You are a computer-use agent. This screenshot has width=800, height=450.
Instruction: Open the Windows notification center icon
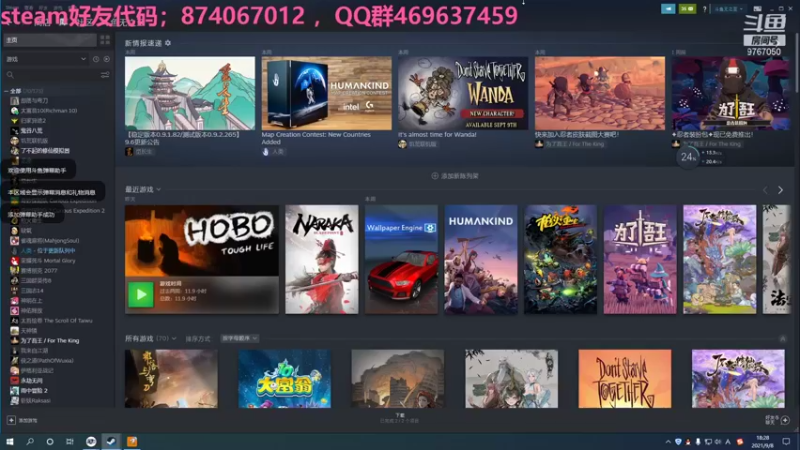coord(786,441)
